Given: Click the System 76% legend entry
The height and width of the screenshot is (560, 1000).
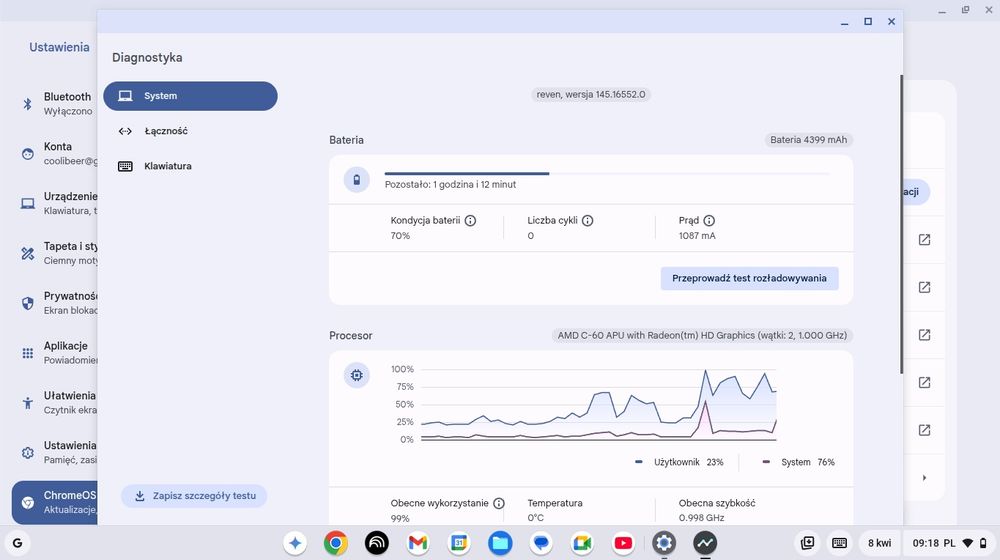Looking at the screenshot, I should tap(798, 462).
